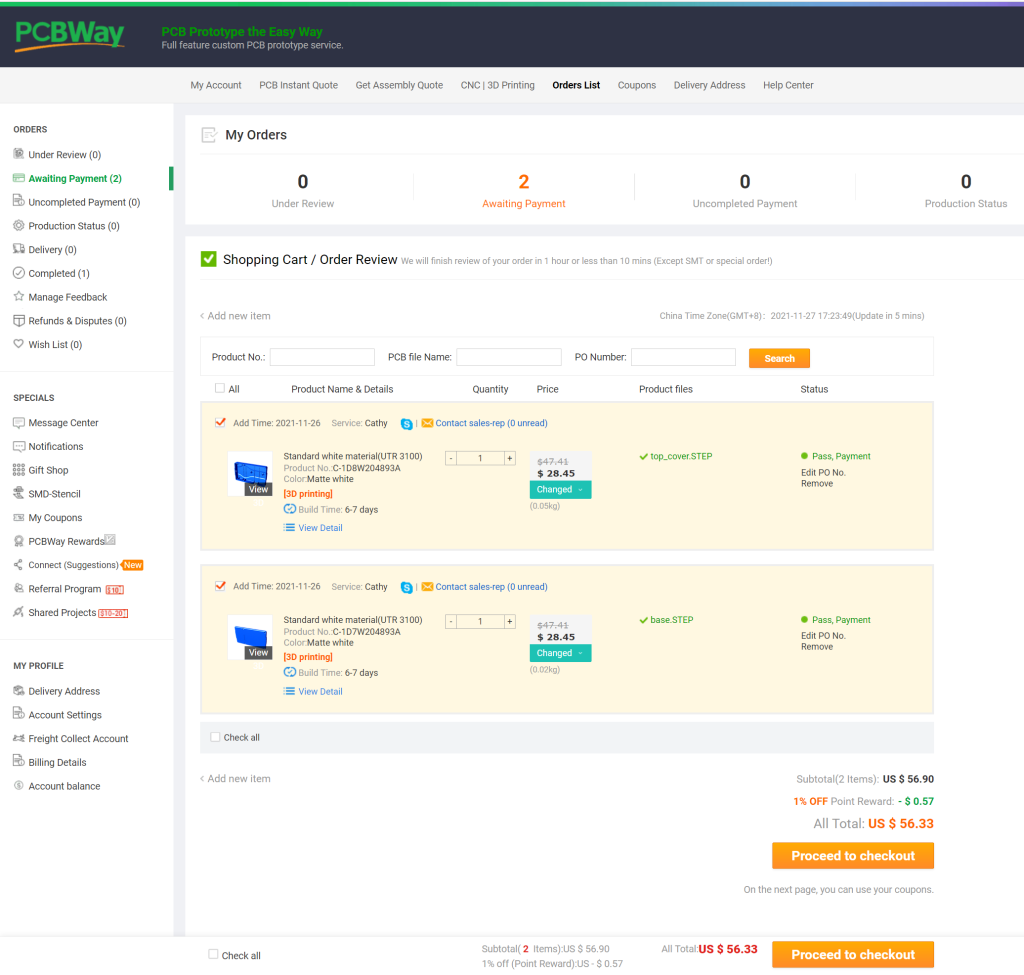Expand View Detail for base.STEP order
Screen dimensions: 1024x975
coord(313,692)
